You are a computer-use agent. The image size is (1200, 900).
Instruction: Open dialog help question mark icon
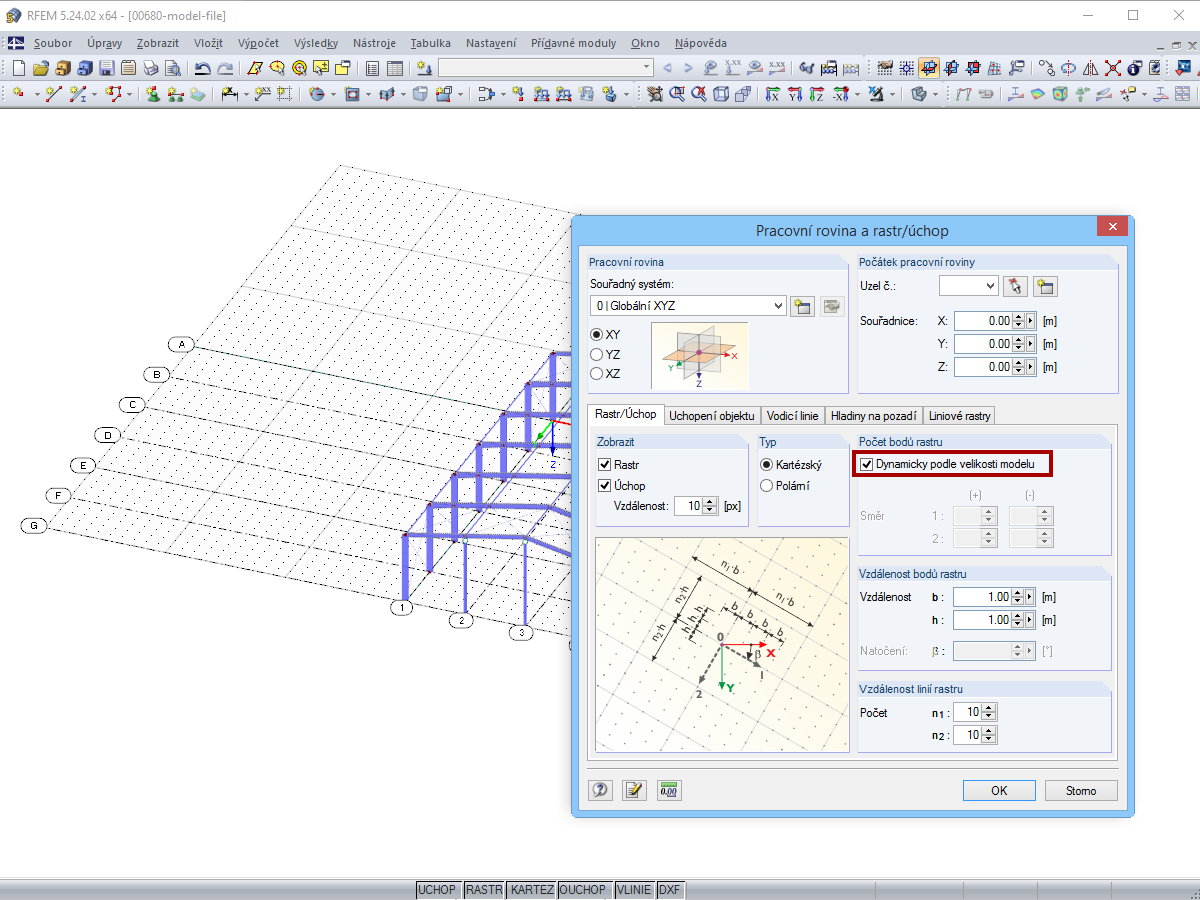[600, 790]
